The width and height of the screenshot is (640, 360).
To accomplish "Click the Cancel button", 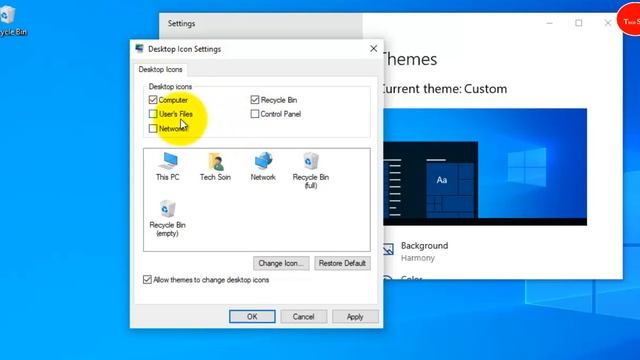I will click(303, 317).
